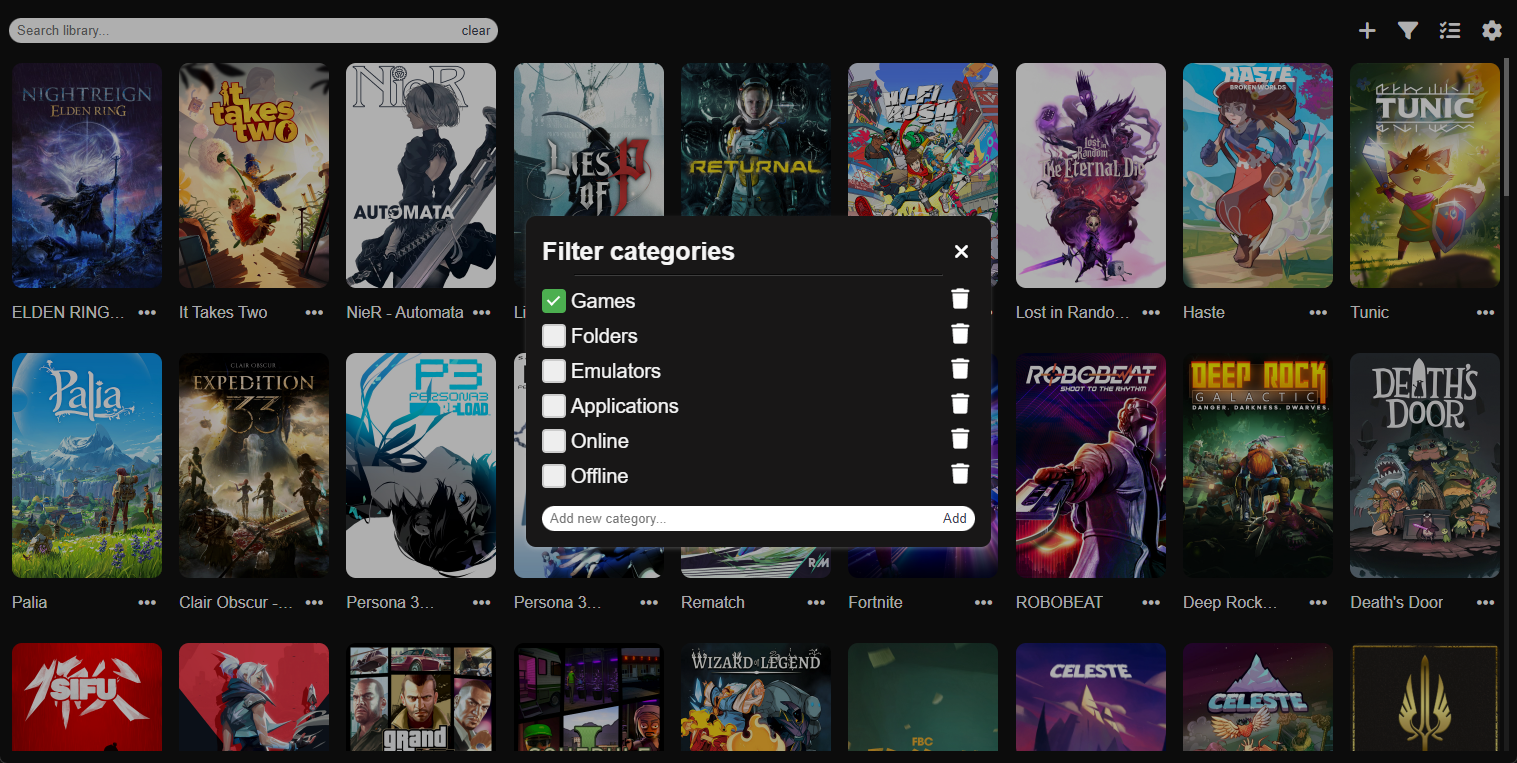
Task: Click the Add button to create category
Action: 953,518
